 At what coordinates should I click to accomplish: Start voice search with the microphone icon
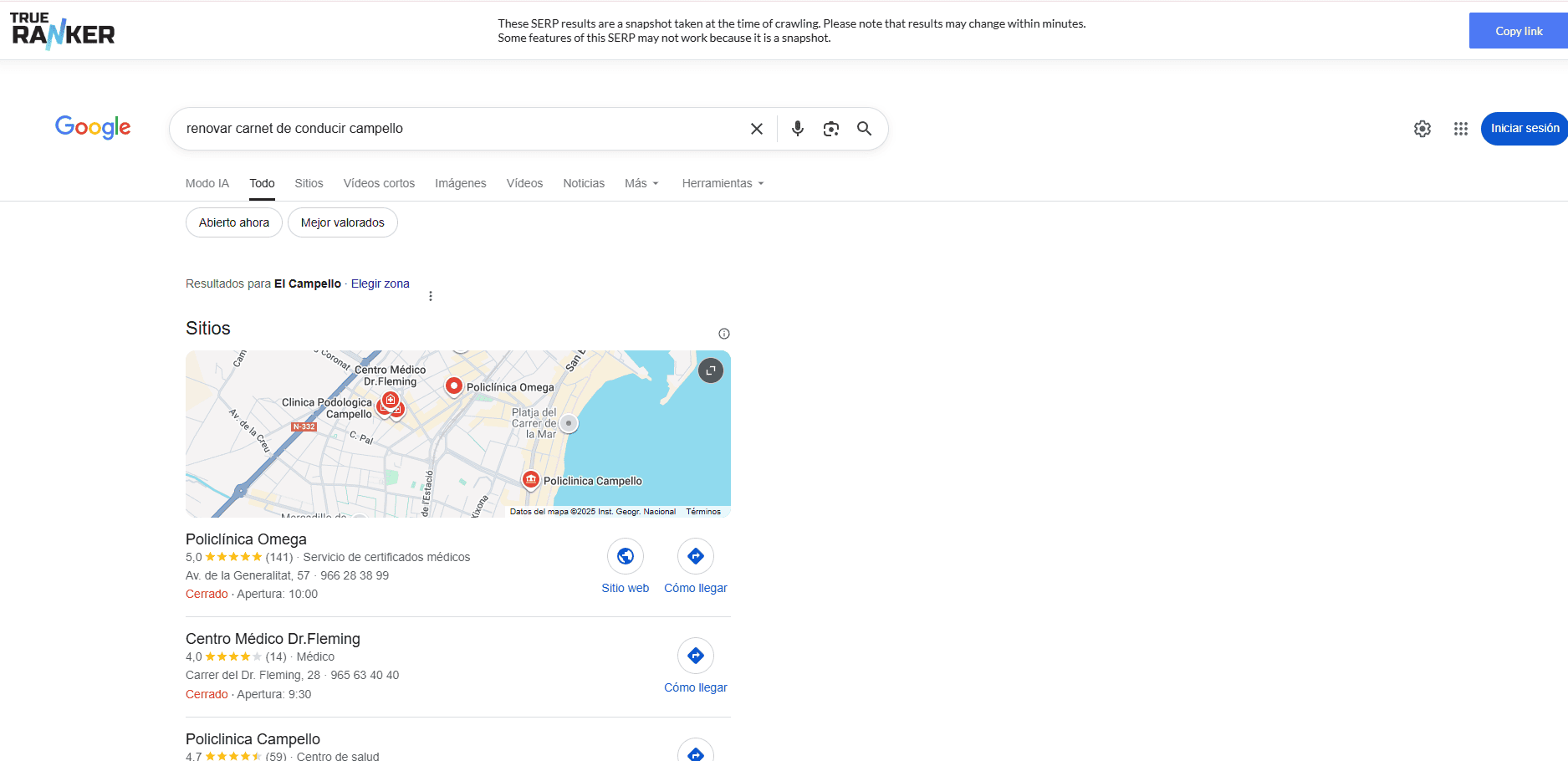[x=797, y=129]
